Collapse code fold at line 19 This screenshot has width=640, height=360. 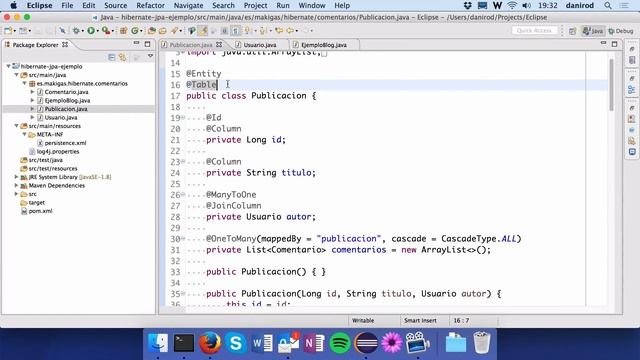183,118
